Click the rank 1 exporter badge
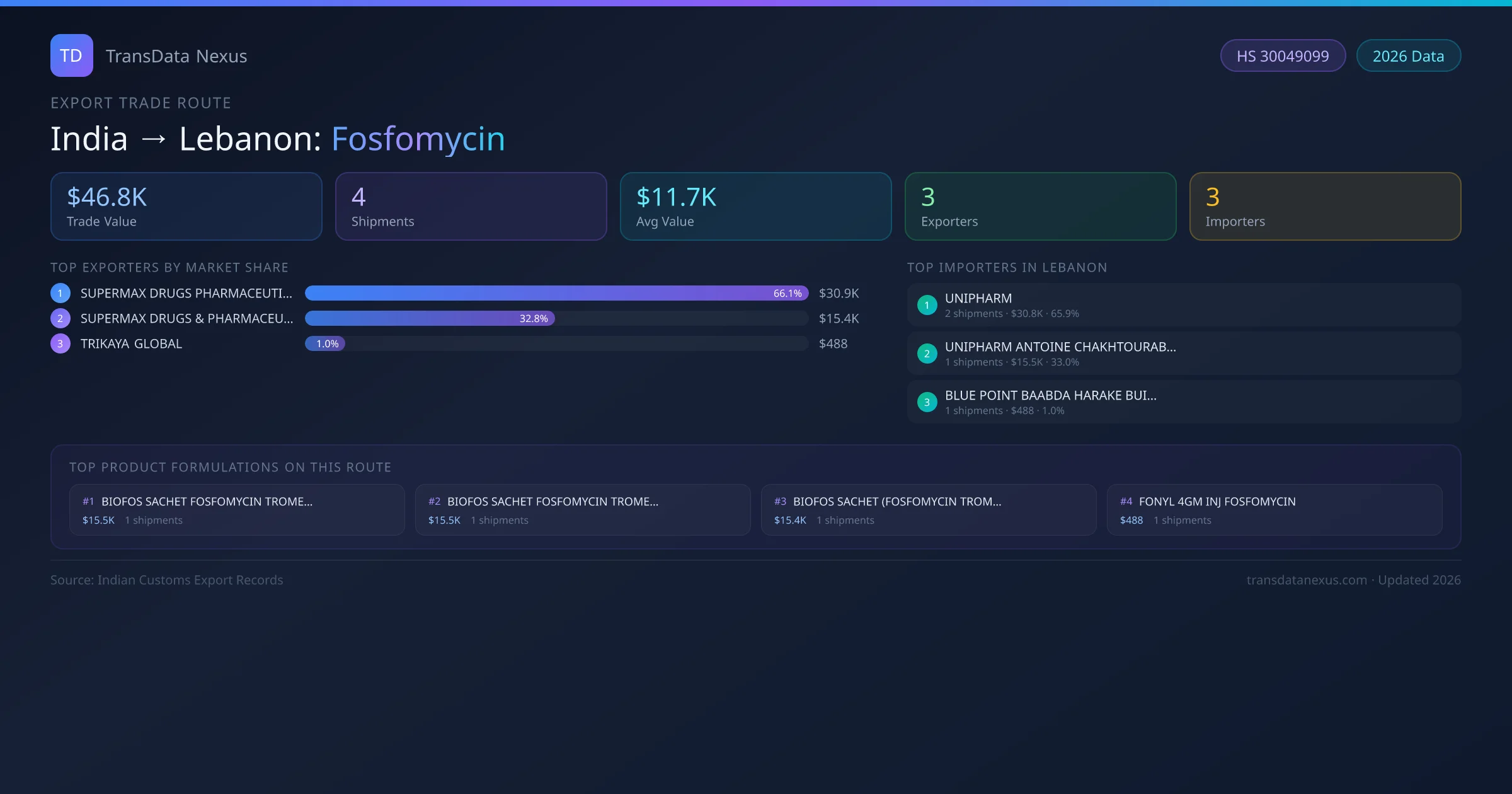Image resolution: width=1512 pixels, height=794 pixels. pos(60,293)
